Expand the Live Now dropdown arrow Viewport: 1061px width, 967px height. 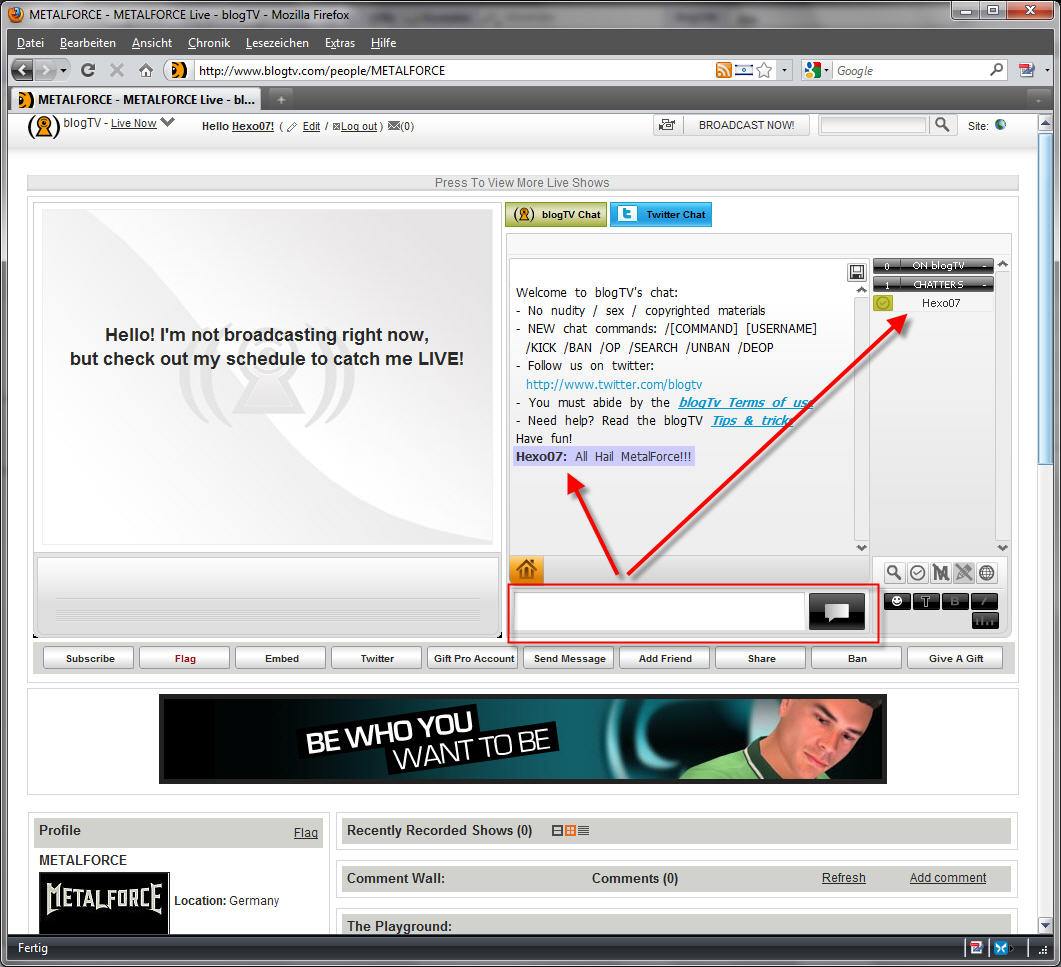point(168,123)
